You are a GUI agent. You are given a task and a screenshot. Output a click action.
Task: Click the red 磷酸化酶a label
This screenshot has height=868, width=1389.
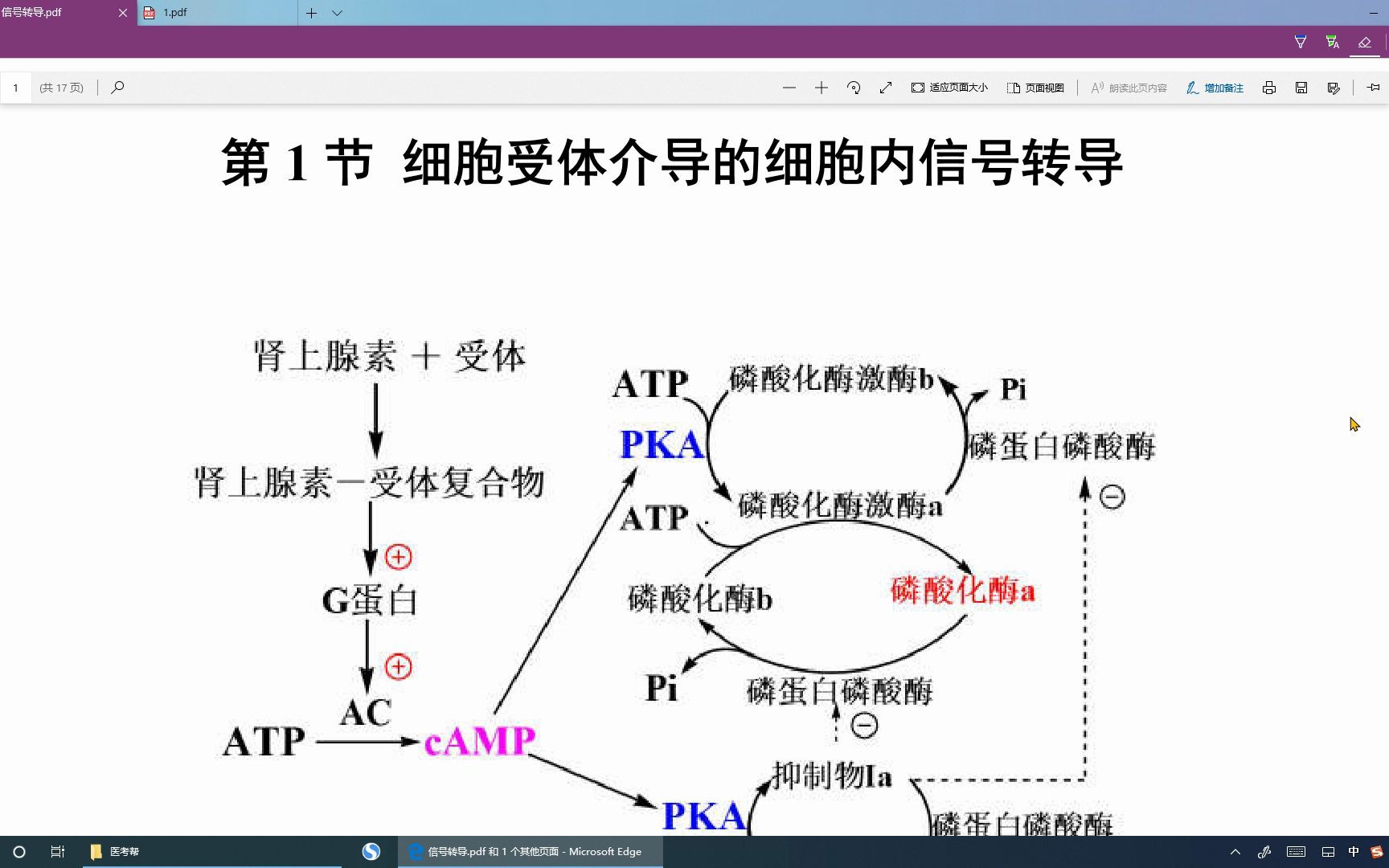tap(962, 591)
